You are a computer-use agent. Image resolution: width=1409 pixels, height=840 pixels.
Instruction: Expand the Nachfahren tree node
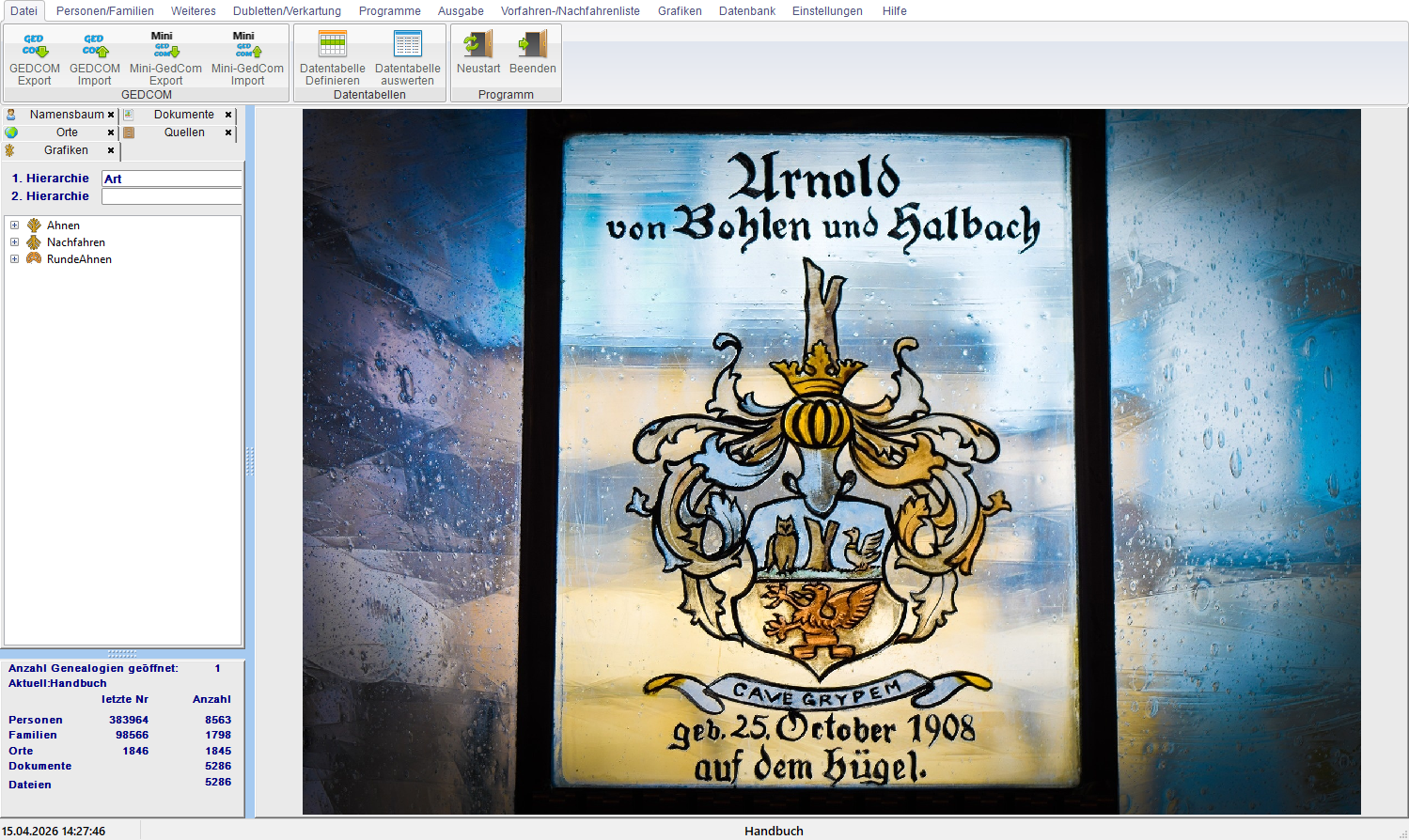click(x=14, y=242)
